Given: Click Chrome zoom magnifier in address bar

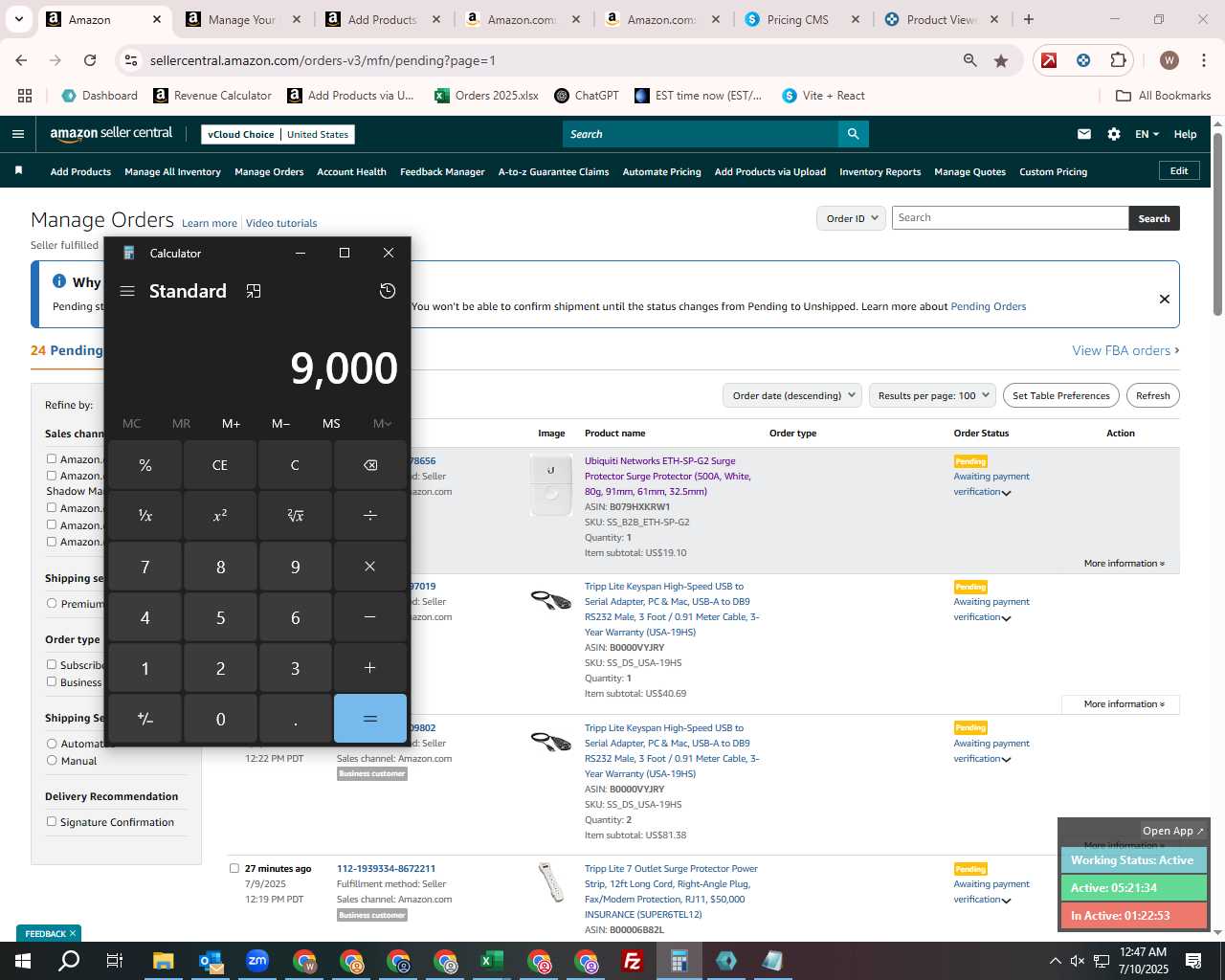Looking at the screenshot, I should [x=970, y=60].
